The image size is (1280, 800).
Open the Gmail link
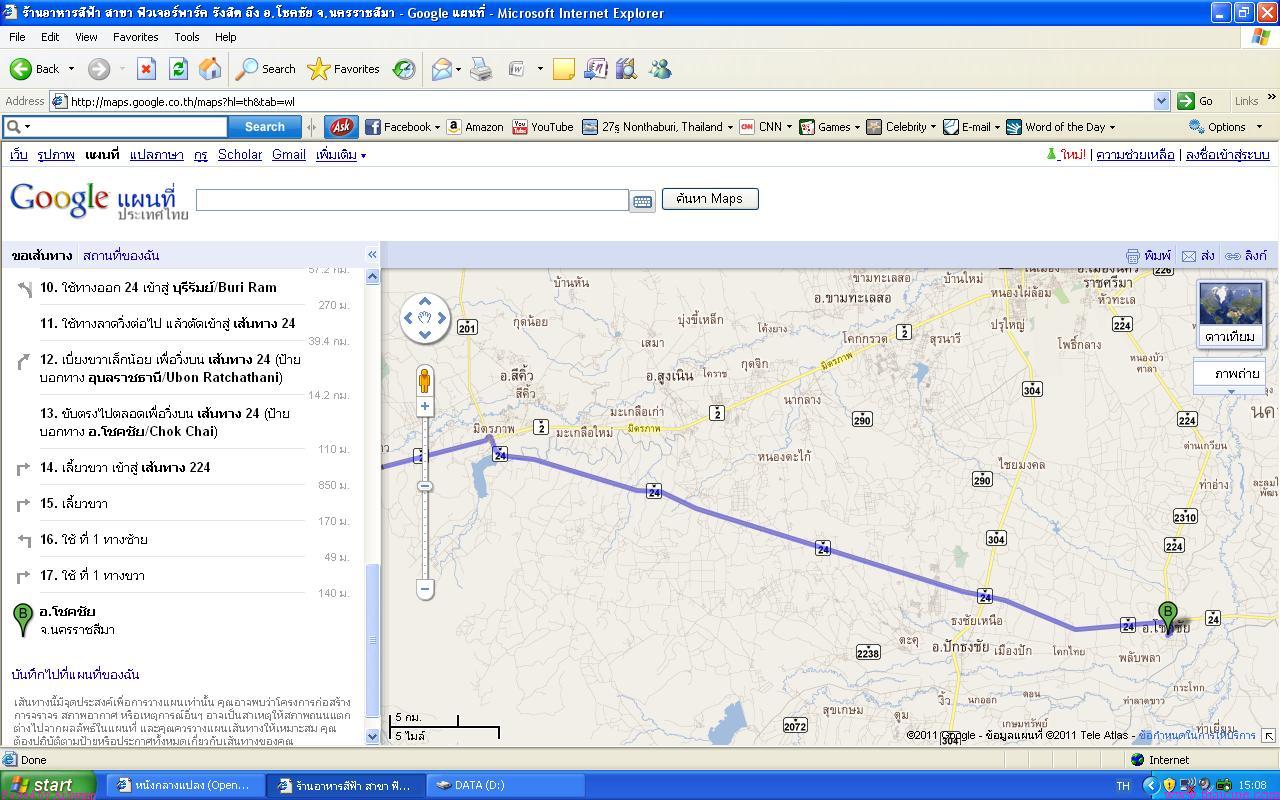(x=288, y=155)
